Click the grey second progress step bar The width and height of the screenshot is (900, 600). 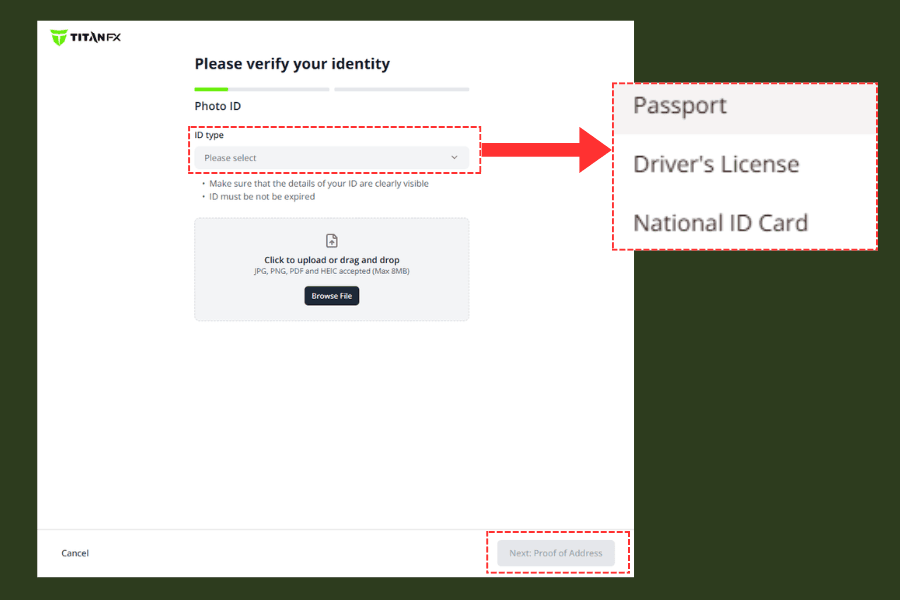tap(401, 89)
